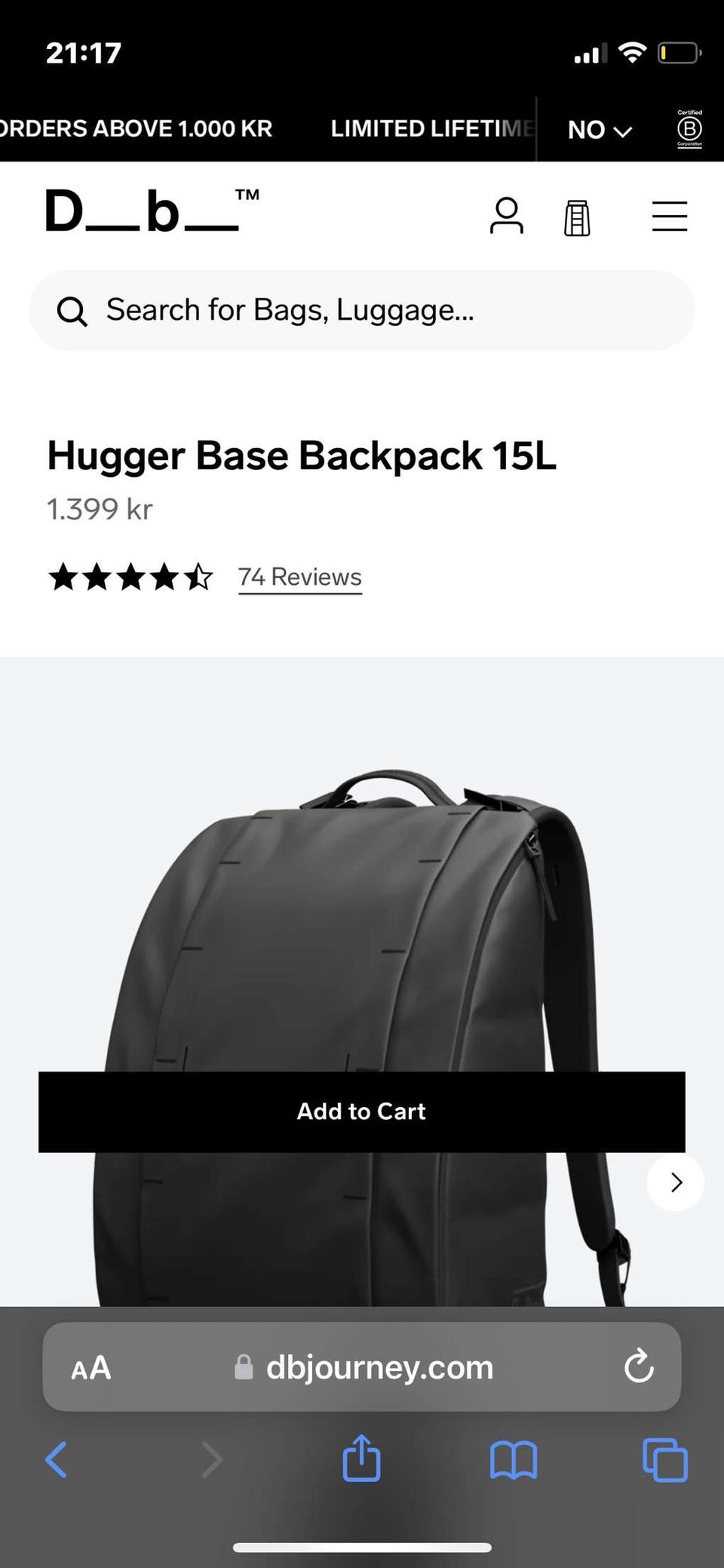Focus the Search for Bags field

coord(362,310)
